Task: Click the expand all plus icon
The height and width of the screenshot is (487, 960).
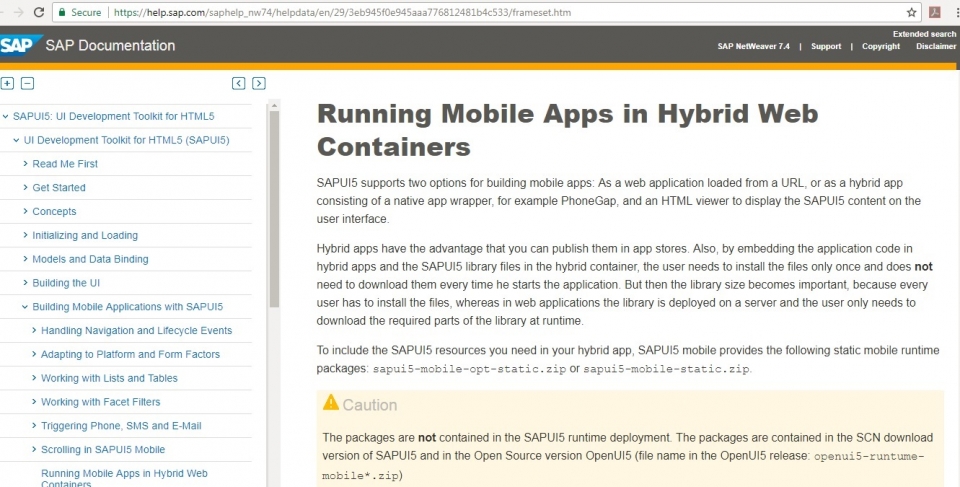Action: point(8,84)
